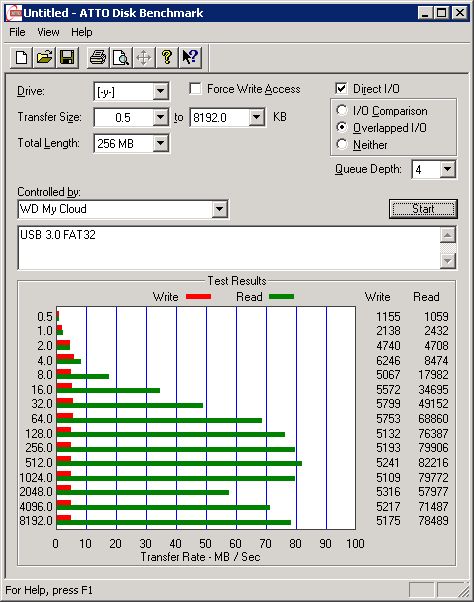This screenshot has width=474, height=602.
Task: Uncheck the Direct I/O checkbox
Action: (x=341, y=89)
